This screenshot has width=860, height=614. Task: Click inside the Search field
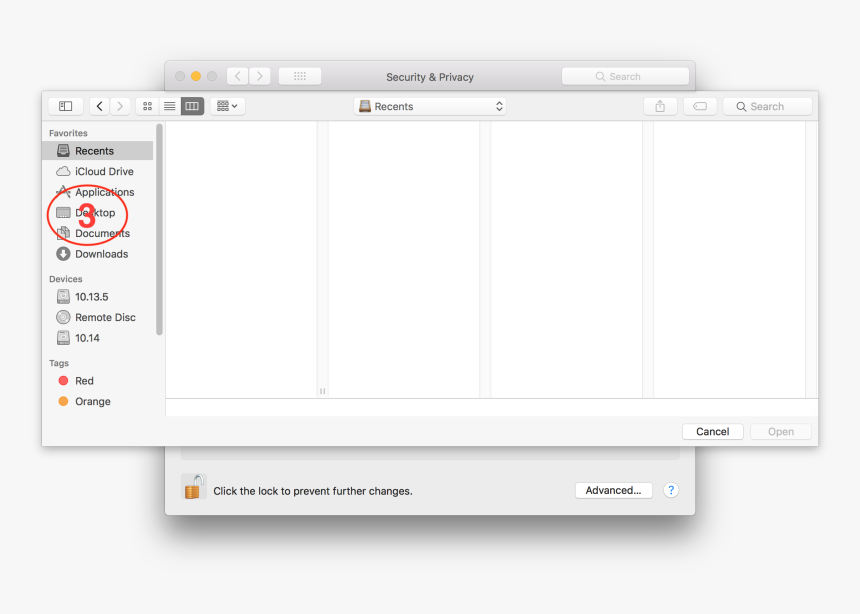pyautogui.click(x=767, y=105)
